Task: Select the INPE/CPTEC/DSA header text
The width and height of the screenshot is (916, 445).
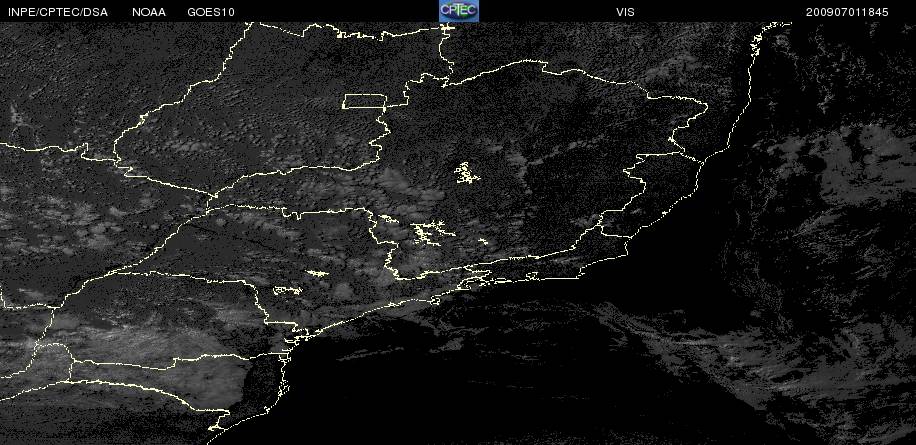Action: pyautogui.click(x=58, y=12)
